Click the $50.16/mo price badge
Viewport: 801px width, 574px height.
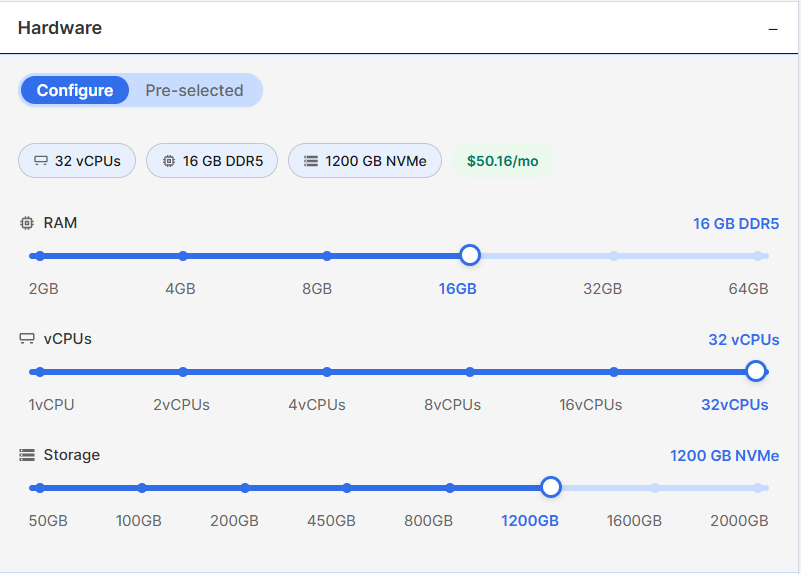click(x=503, y=161)
